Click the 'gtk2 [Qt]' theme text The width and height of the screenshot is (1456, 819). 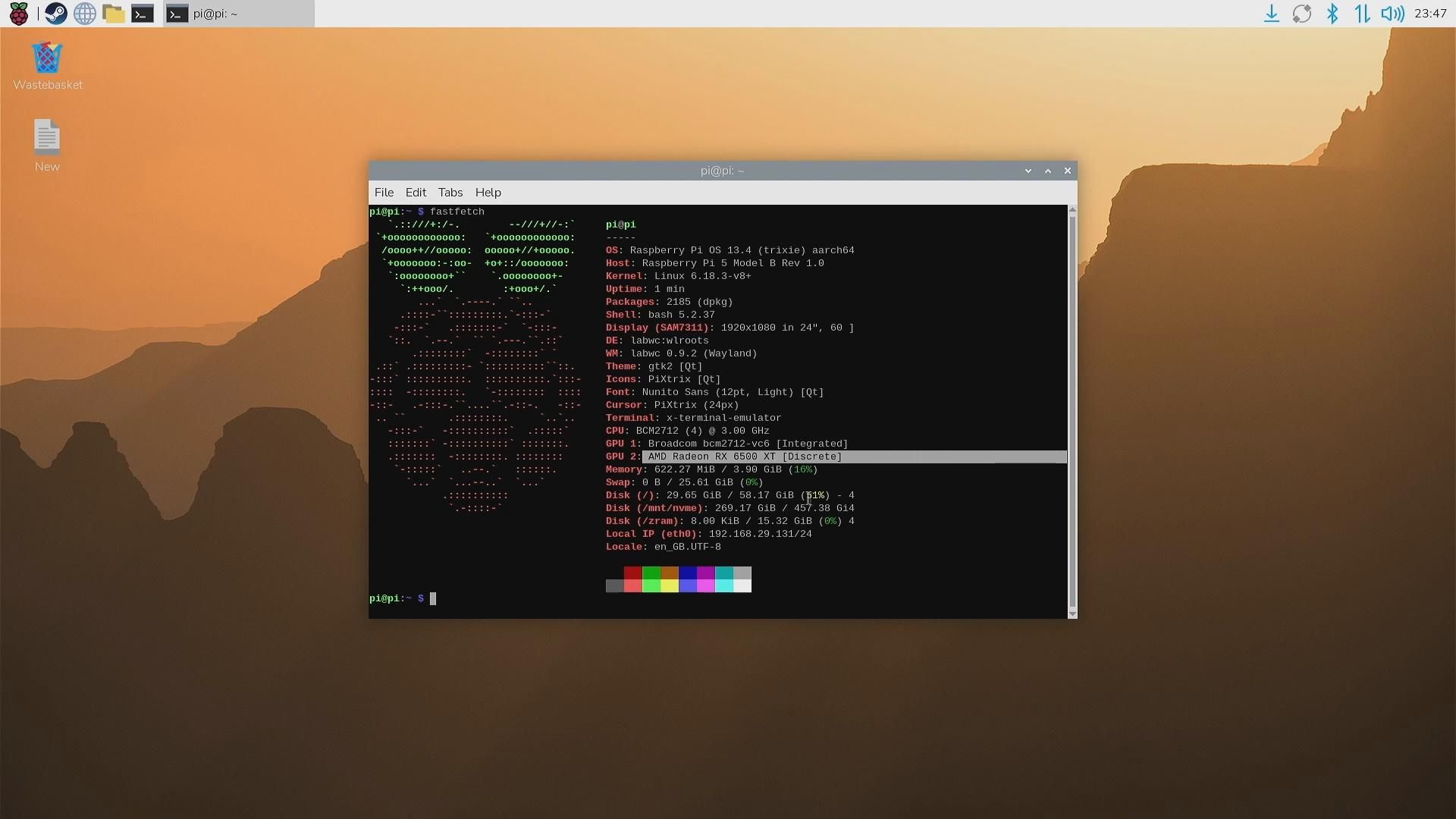[675, 366]
